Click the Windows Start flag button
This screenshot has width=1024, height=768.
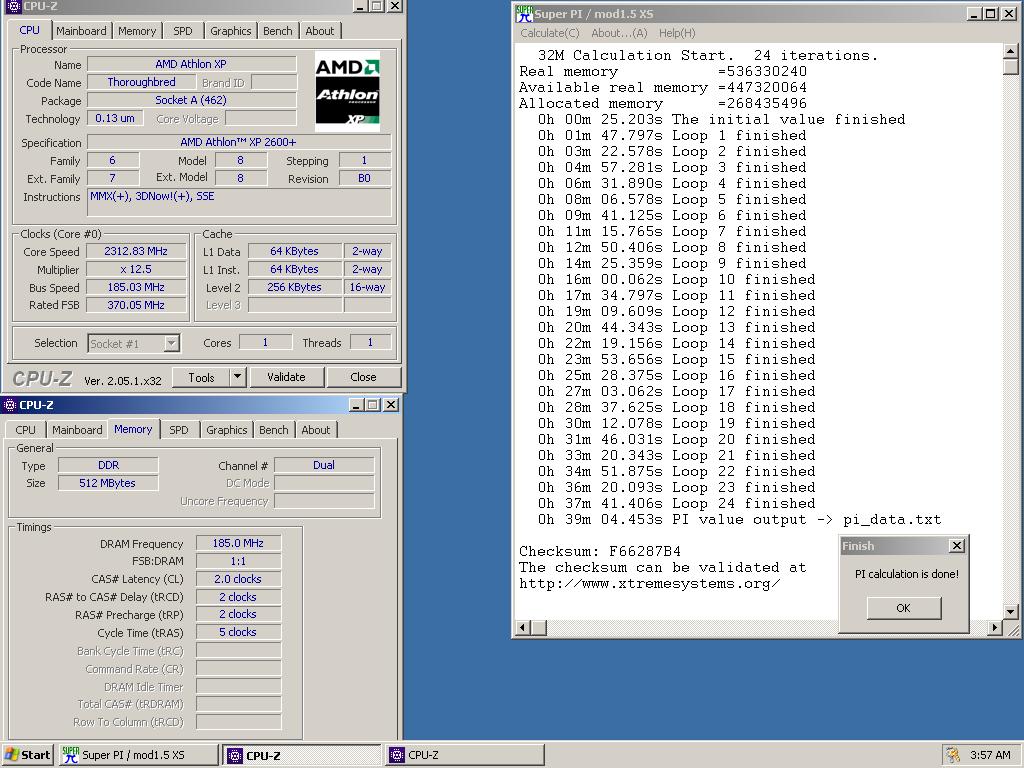click(27, 755)
